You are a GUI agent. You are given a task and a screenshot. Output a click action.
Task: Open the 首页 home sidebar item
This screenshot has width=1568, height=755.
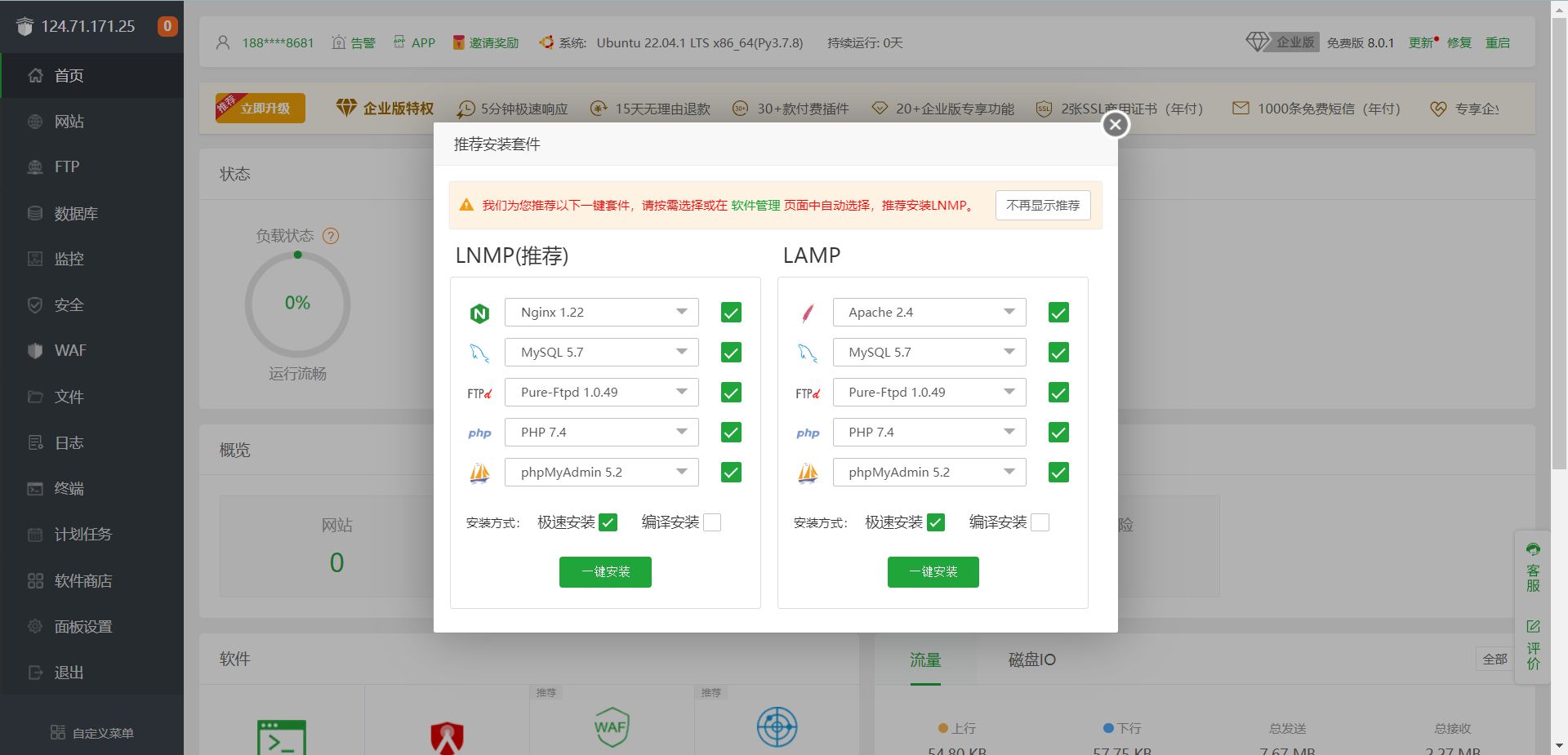[x=91, y=76]
